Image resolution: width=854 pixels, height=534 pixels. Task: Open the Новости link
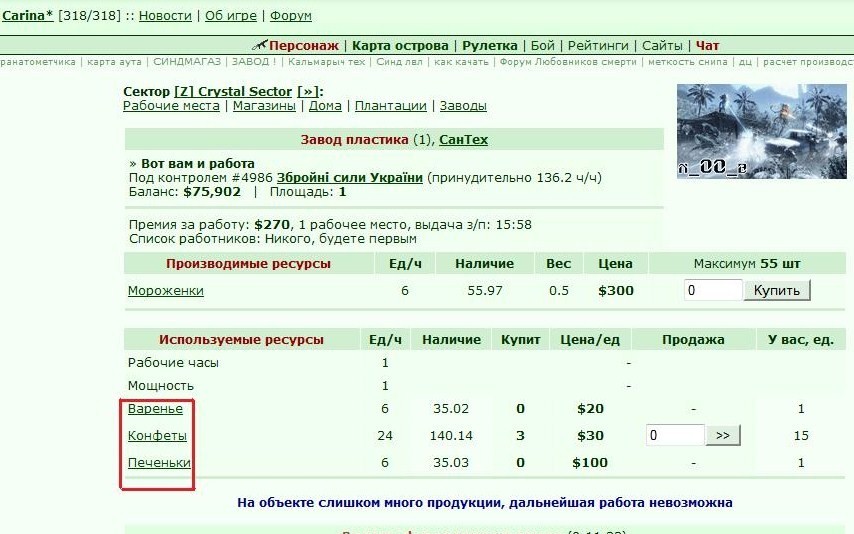click(x=165, y=15)
